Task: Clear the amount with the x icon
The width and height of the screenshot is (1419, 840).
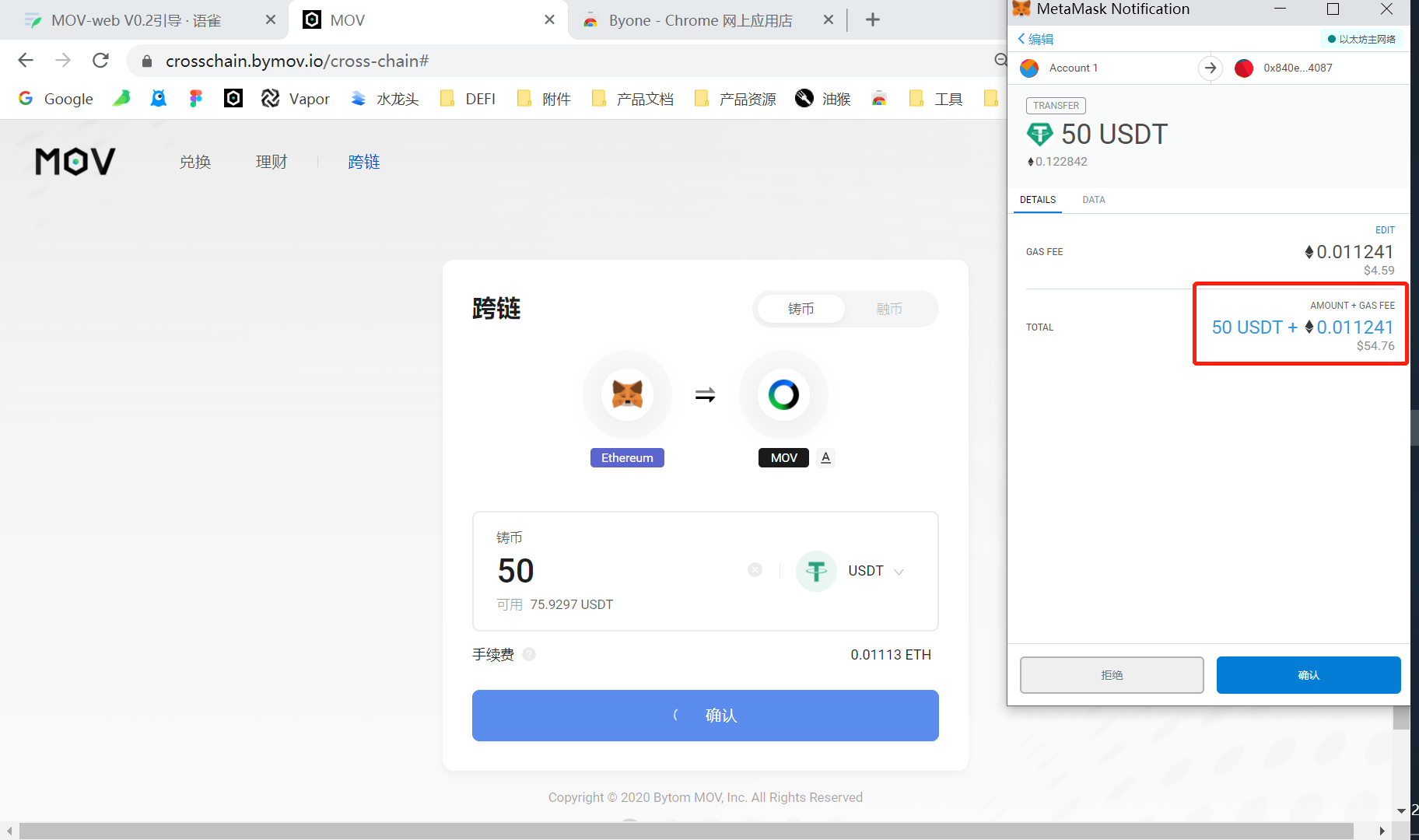Action: 755,570
